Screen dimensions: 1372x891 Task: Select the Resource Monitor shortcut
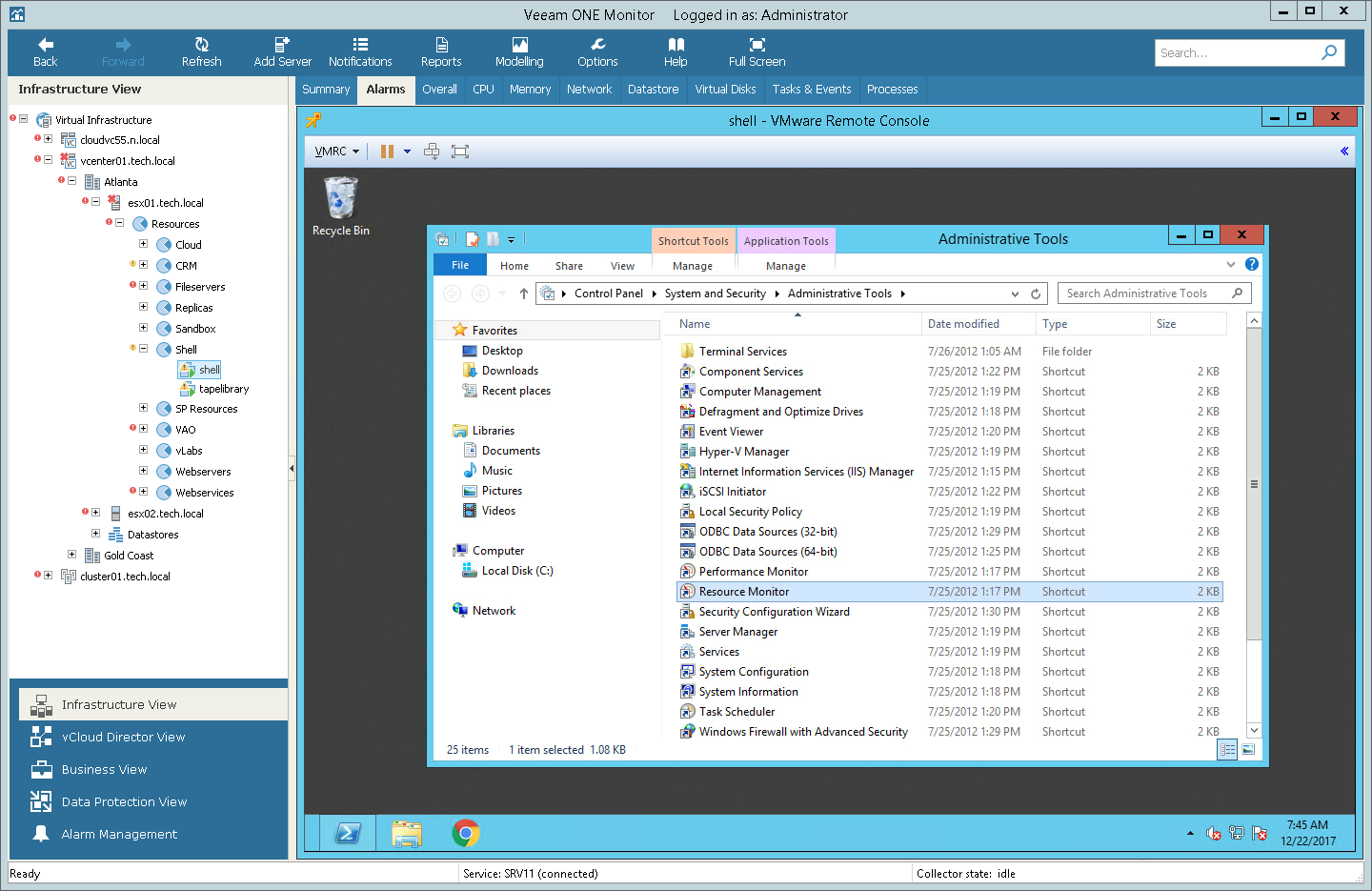coord(949,592)
